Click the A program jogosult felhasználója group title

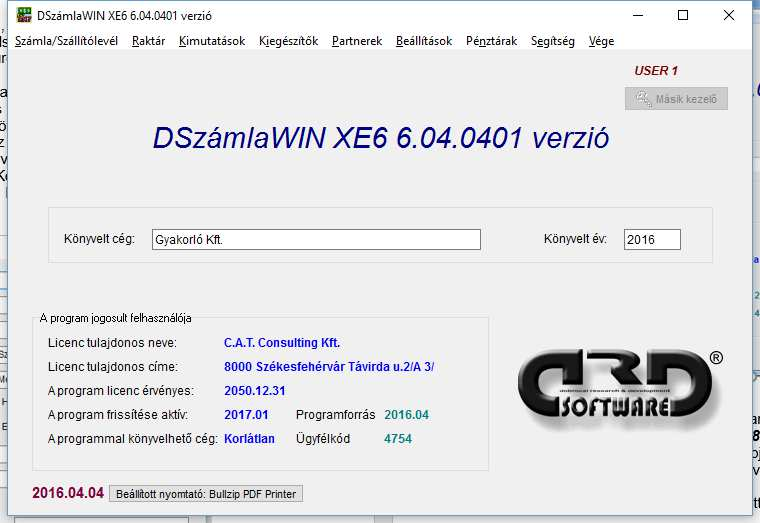pos(115,318)
